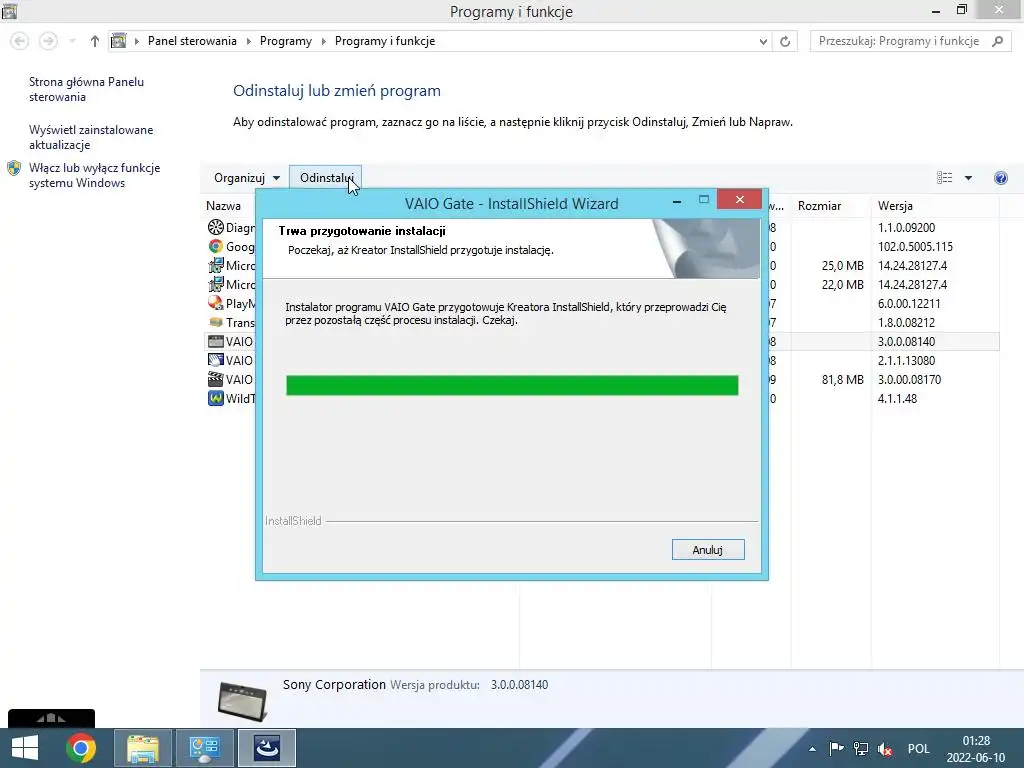1024x768 pixels.
Task: Select the VAIO program icon for version 3.0.0.08140
Action: click(x=216, y=341)
